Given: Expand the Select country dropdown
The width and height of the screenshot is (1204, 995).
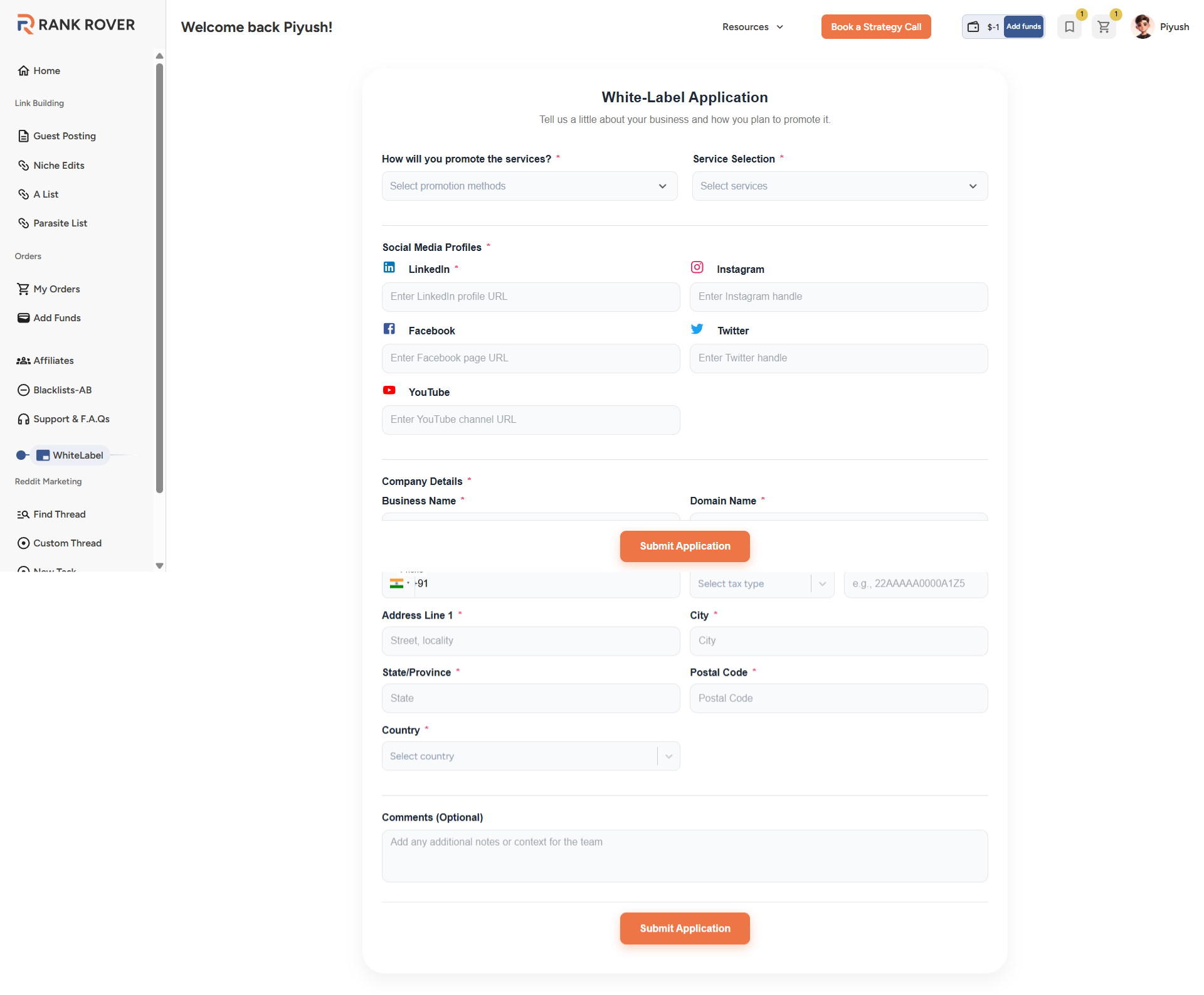Looking at the screenshot, I should coord(531,757).
